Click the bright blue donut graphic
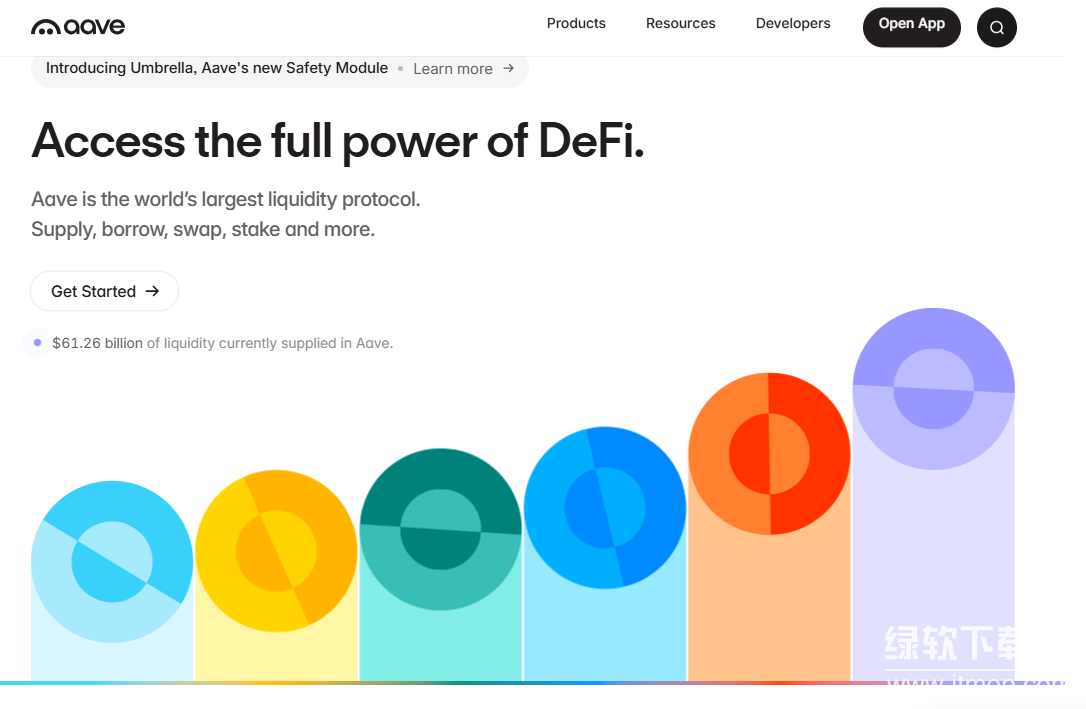 pos(605,507)
